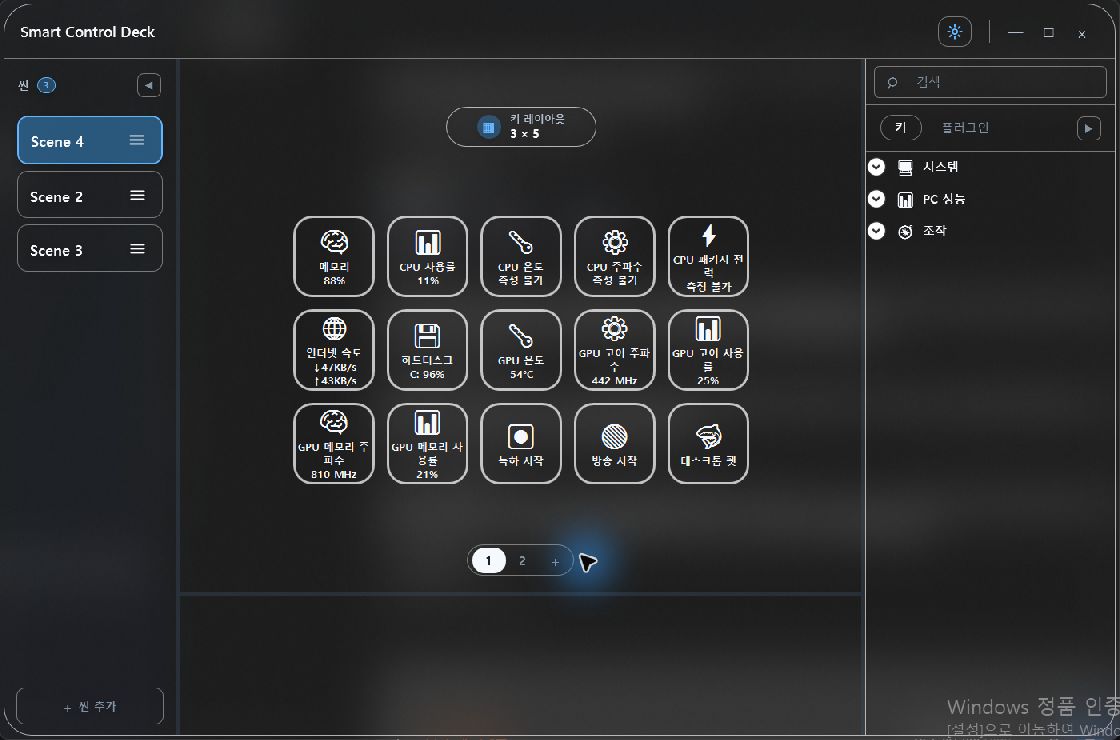Screen dimensions: 1120x740
Task: Open the 키 레이아웃 3 × 5 selector
Action: coord(521,127)
